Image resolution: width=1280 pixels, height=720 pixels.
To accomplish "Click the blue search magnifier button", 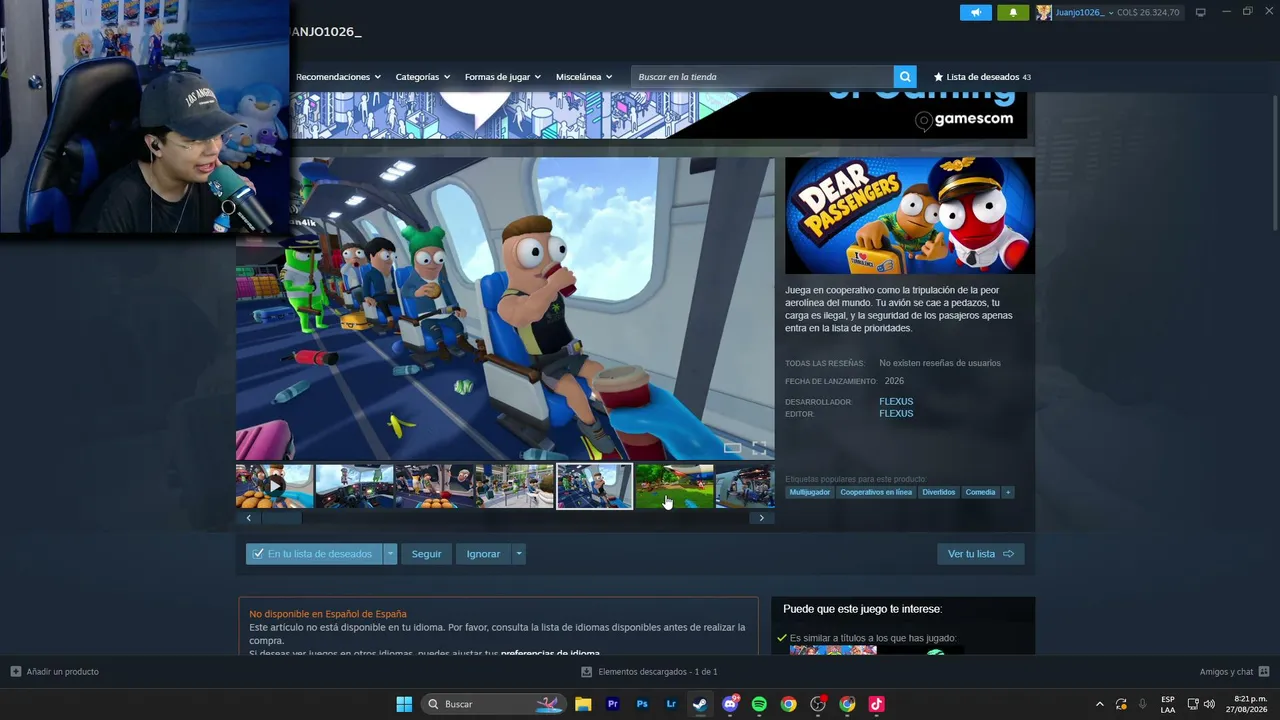I will (905, 77).
